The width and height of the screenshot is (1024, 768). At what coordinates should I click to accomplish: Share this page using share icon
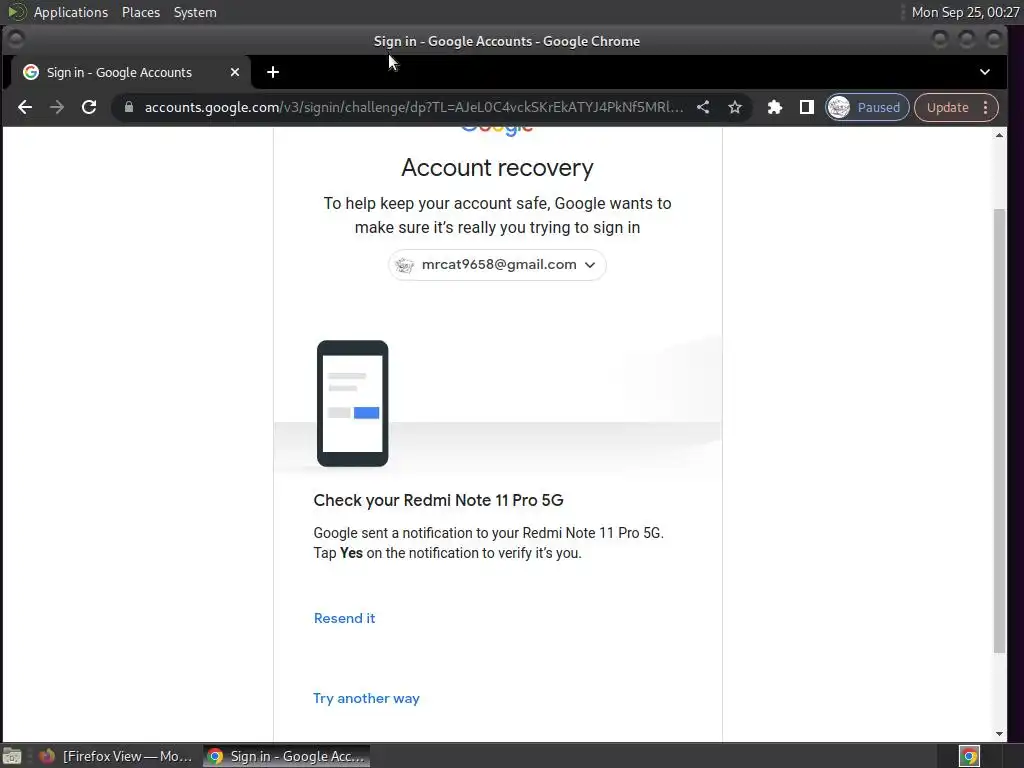click(703, 107)
